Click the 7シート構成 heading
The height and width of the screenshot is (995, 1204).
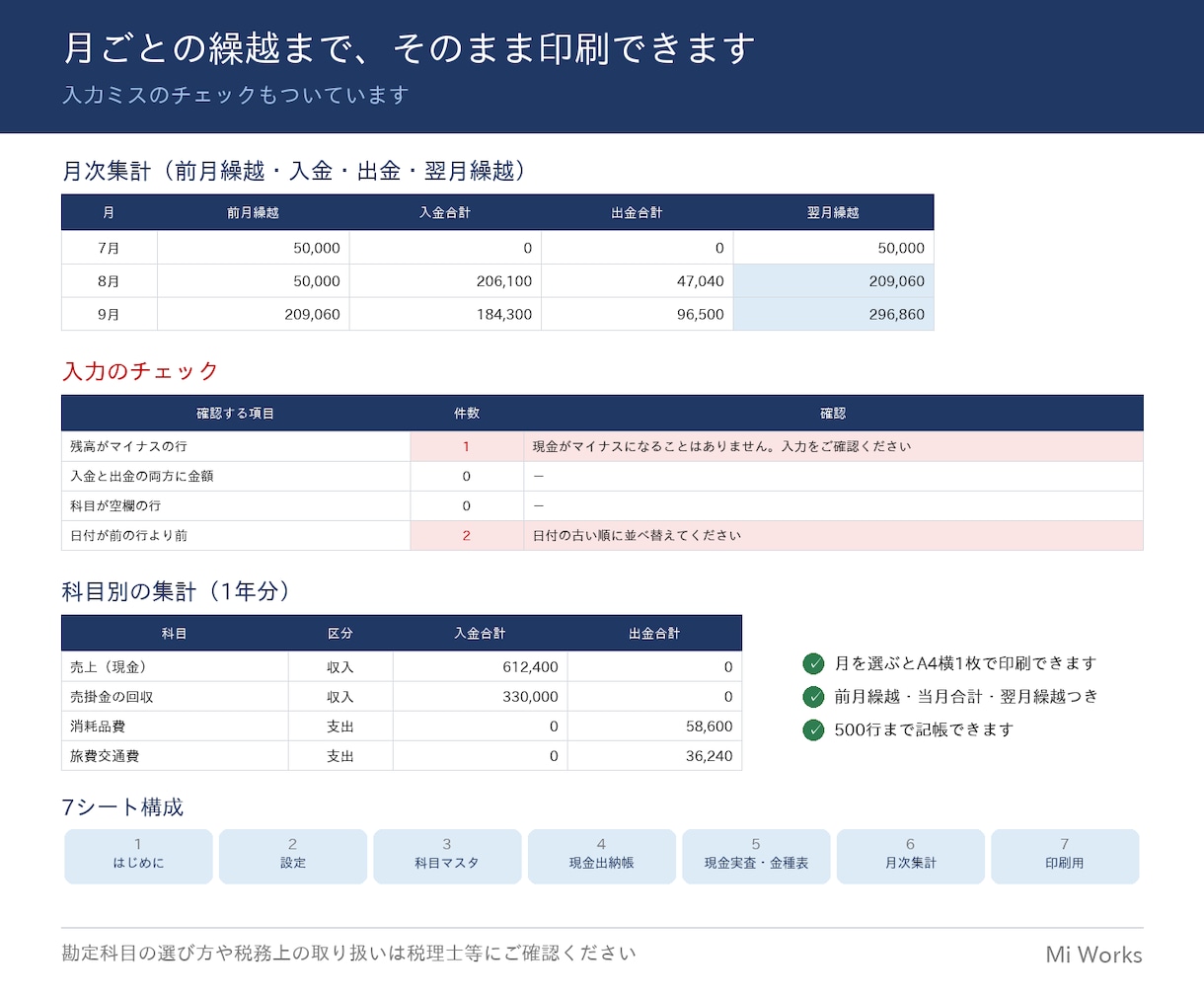coord(122,807)
